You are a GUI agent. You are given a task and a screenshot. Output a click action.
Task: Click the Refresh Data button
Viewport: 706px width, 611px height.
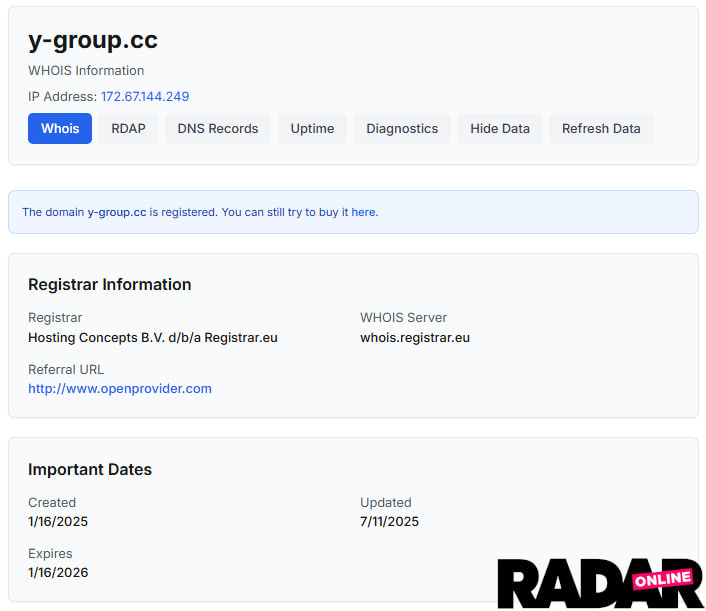[x=601, y=129]
